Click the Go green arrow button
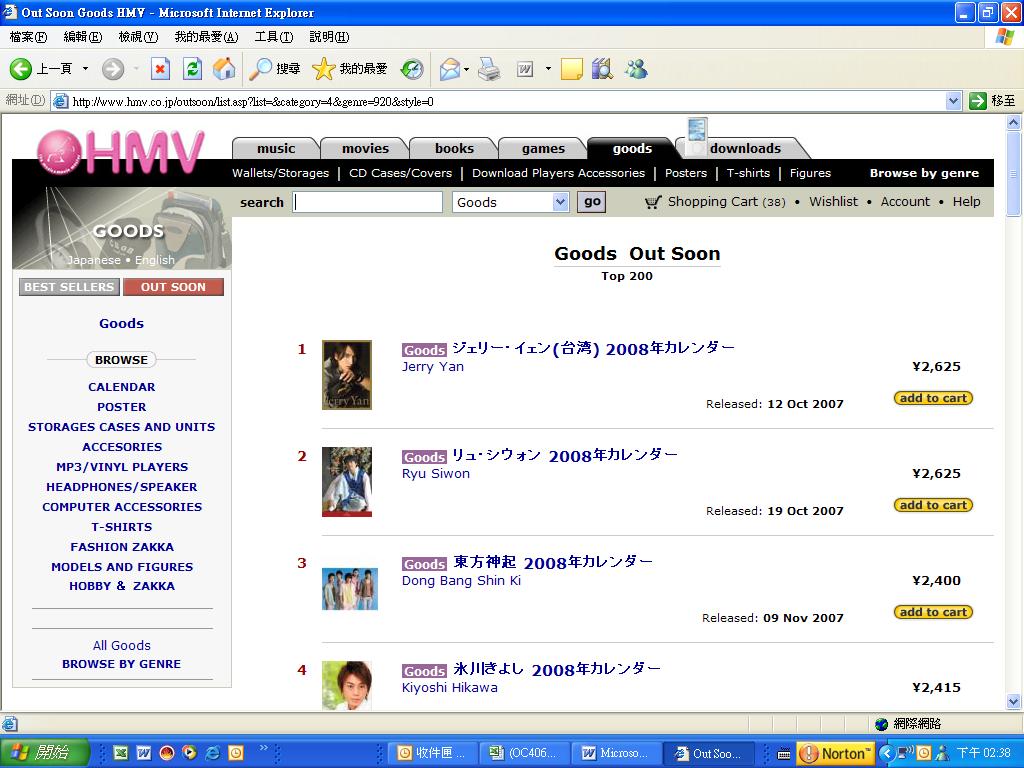The image size is (1024, 768). pyautogui.click(x=978, y=101)
